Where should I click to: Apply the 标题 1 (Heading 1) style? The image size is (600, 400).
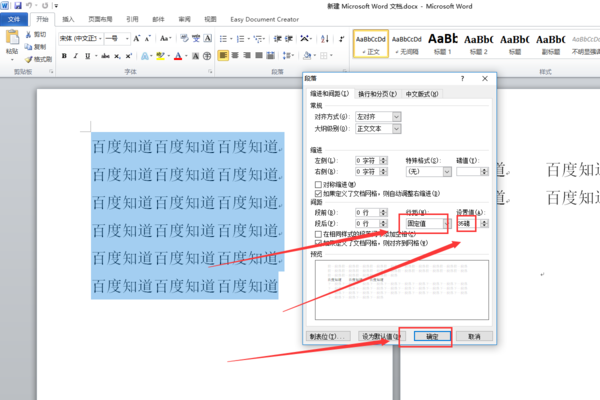click(x=443, y=44)
